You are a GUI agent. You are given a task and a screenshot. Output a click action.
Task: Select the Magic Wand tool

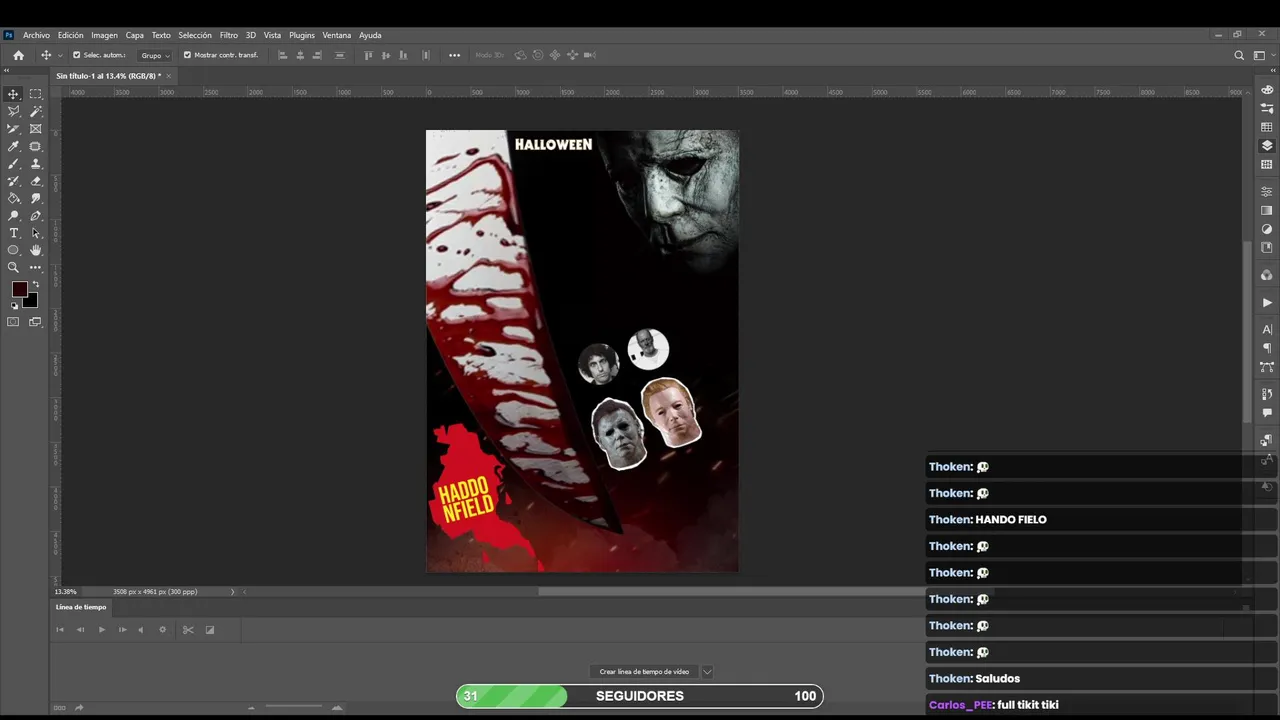pos(36,111)
